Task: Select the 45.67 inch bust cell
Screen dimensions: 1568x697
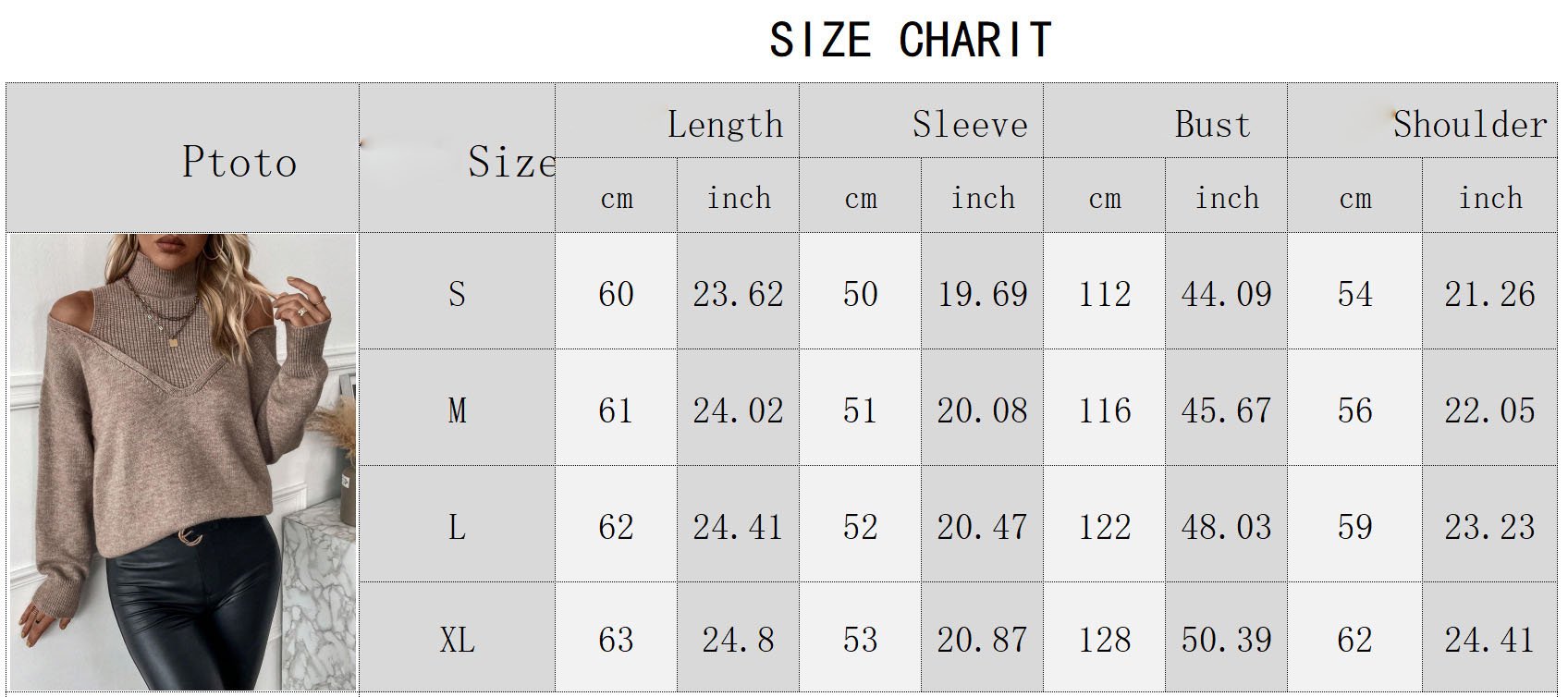Action: [1226, 410]
